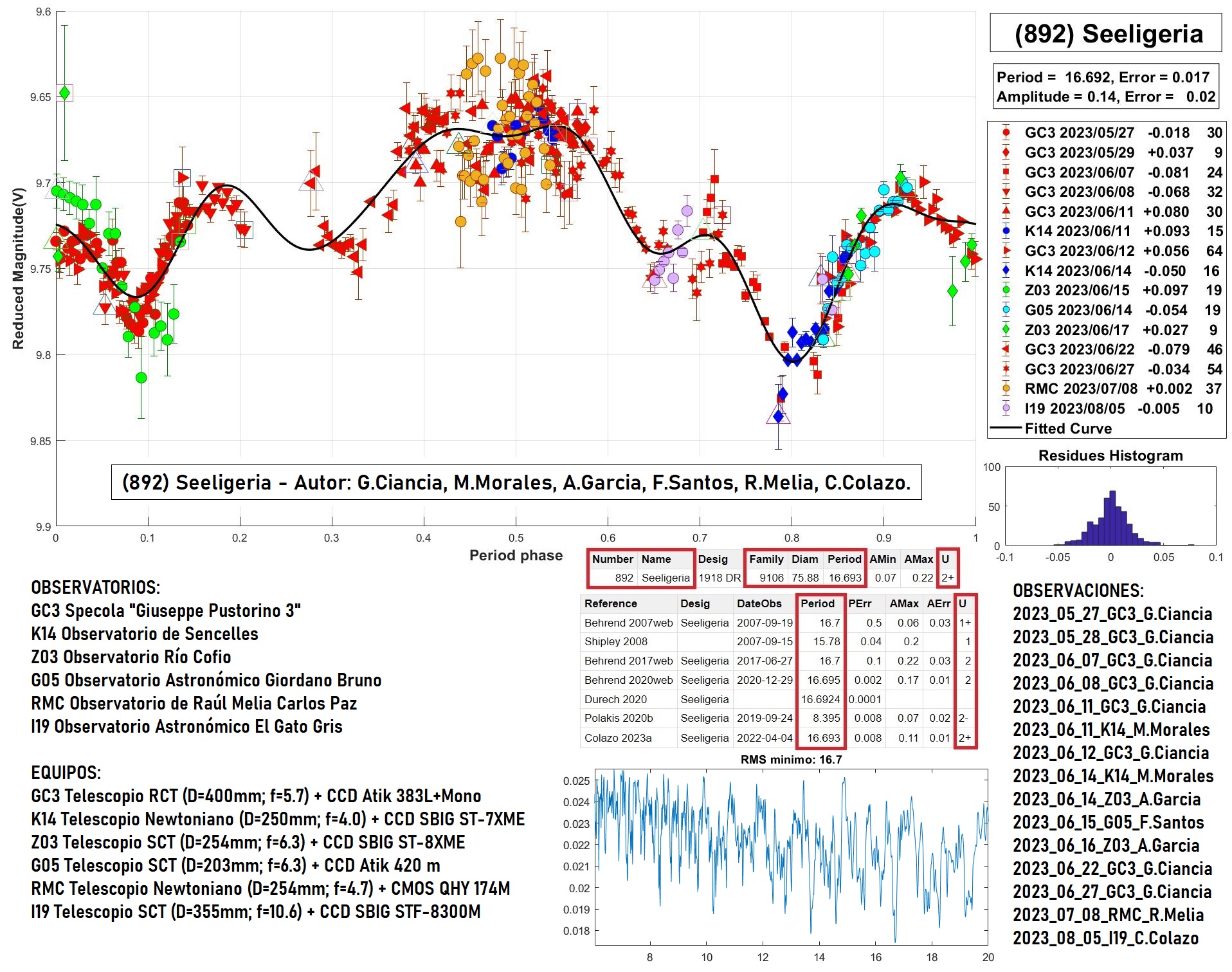Viewport: 1232px width, 972px height.
Task: Click the legend label RMC 2023/07/08
Action: pos(1081,389)
